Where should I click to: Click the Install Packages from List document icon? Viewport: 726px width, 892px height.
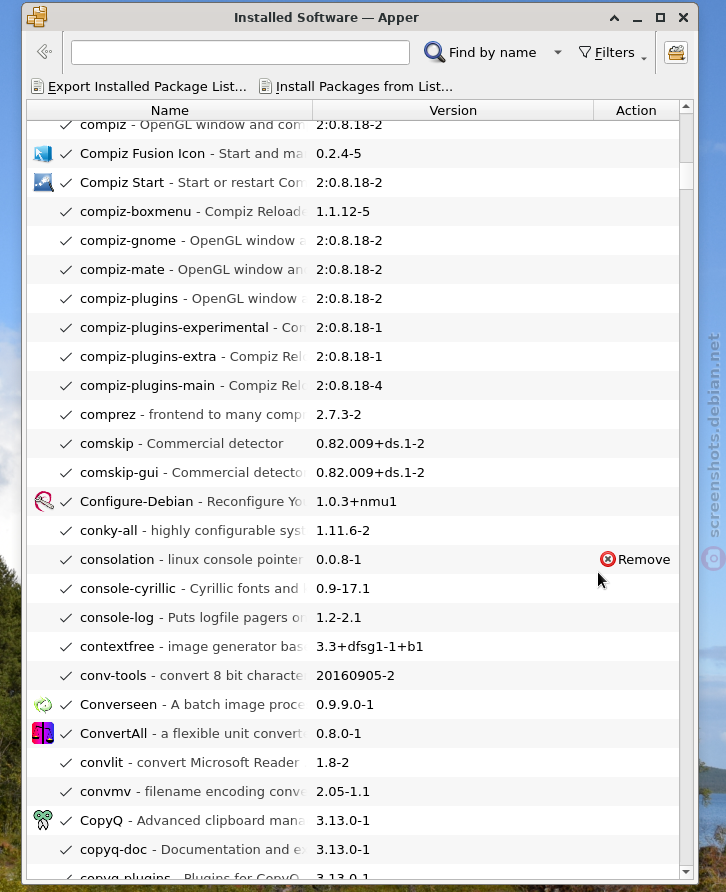click(x=265, y=86)
